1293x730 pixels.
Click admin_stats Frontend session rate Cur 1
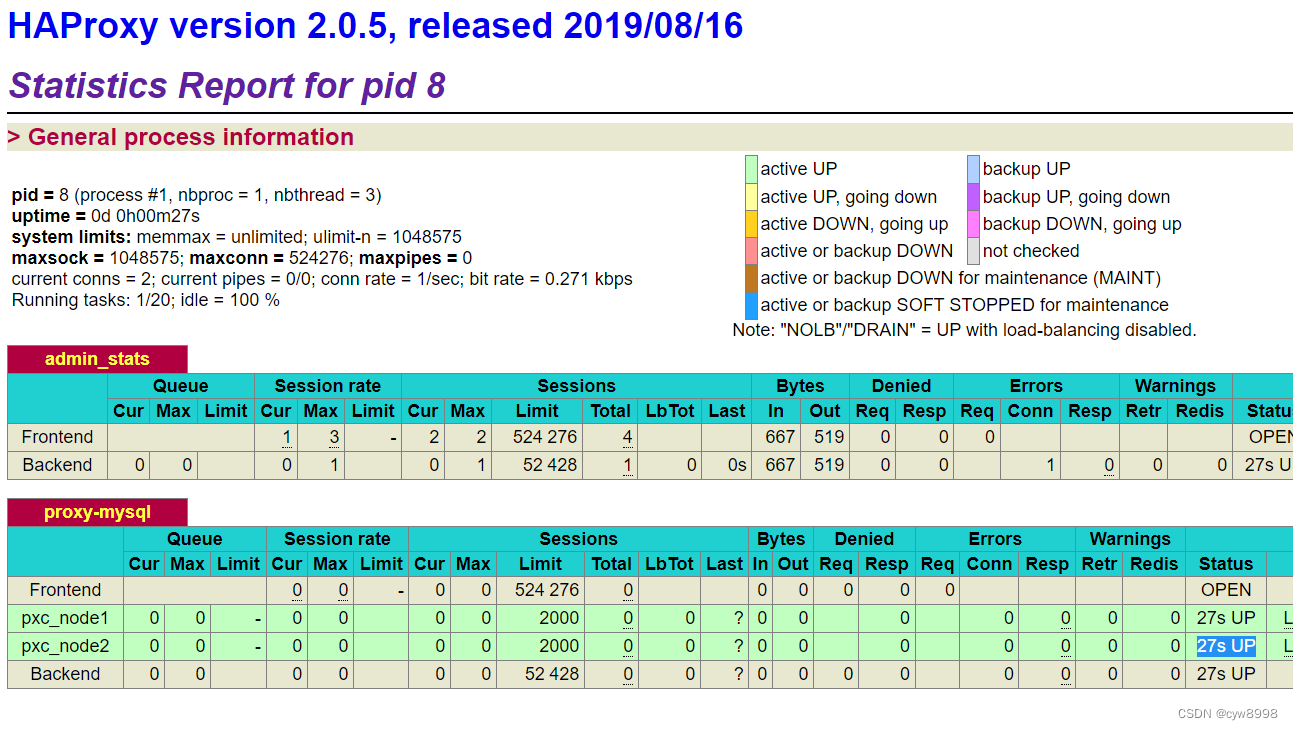287,437
